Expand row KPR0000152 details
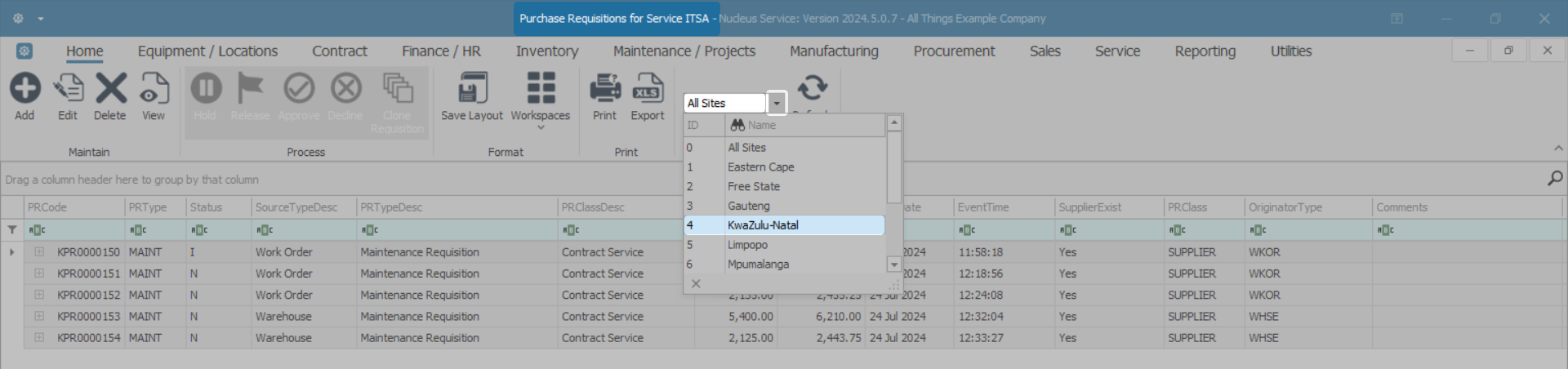This screenshot has width=1568, height=369. point(39,295)
